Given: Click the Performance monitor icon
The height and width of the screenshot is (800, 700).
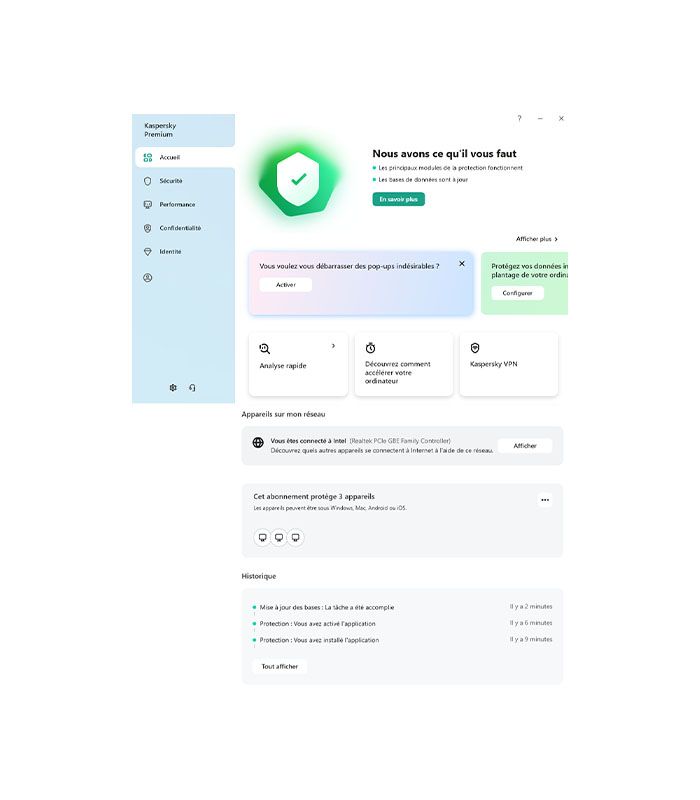Looking at the screenshot, I should tap(147, 204).
